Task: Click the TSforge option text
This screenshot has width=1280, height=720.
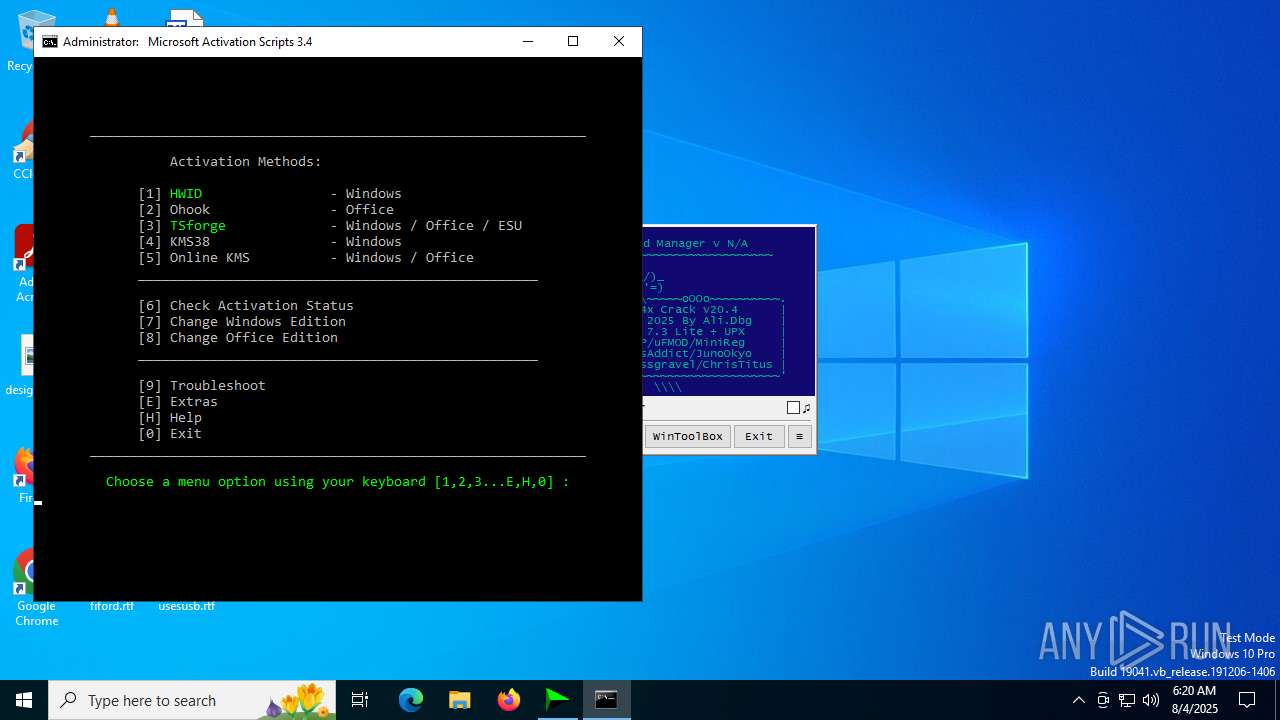Action: pos(198,226)
